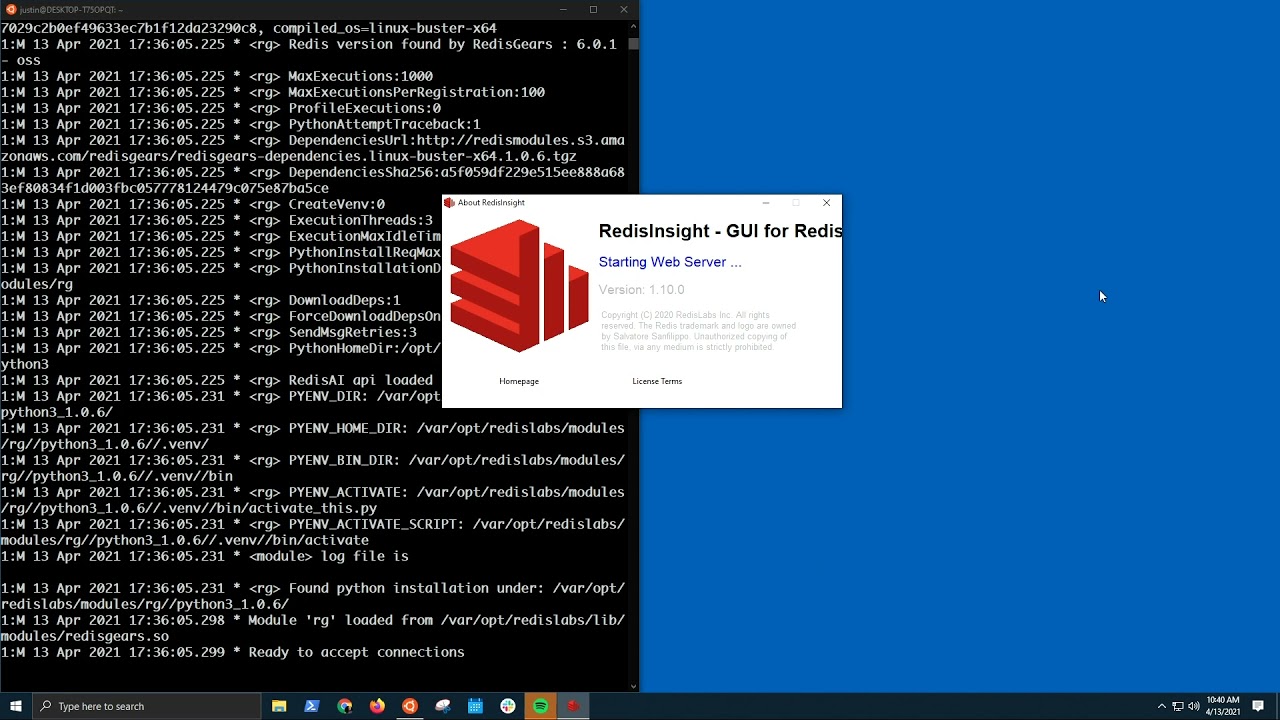
Task: Open the Snipping tool taskbar icon
Action: tap(443, 706)
